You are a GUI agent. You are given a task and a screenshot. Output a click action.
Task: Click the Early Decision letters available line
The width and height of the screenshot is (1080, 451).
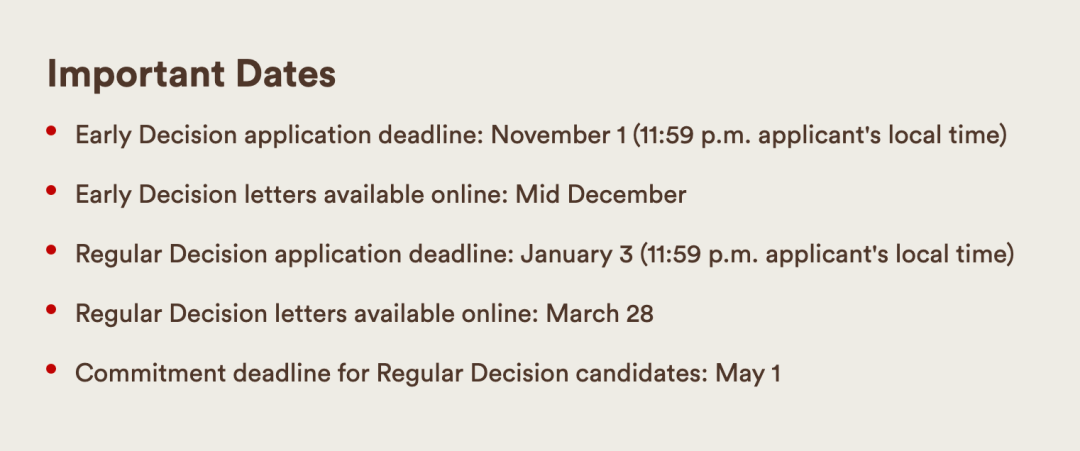381,195
